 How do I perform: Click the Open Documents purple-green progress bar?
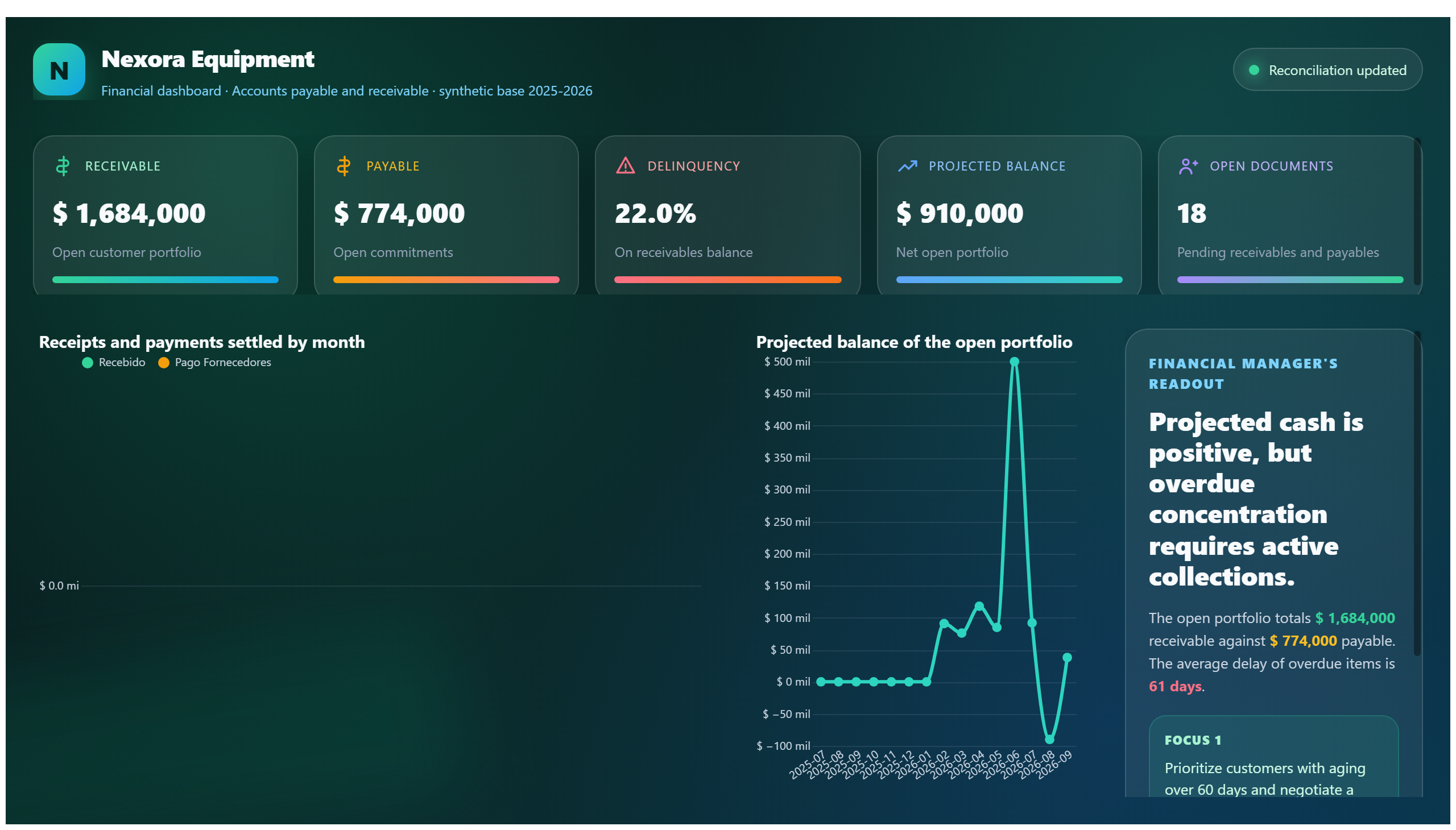coord(1290,280)
